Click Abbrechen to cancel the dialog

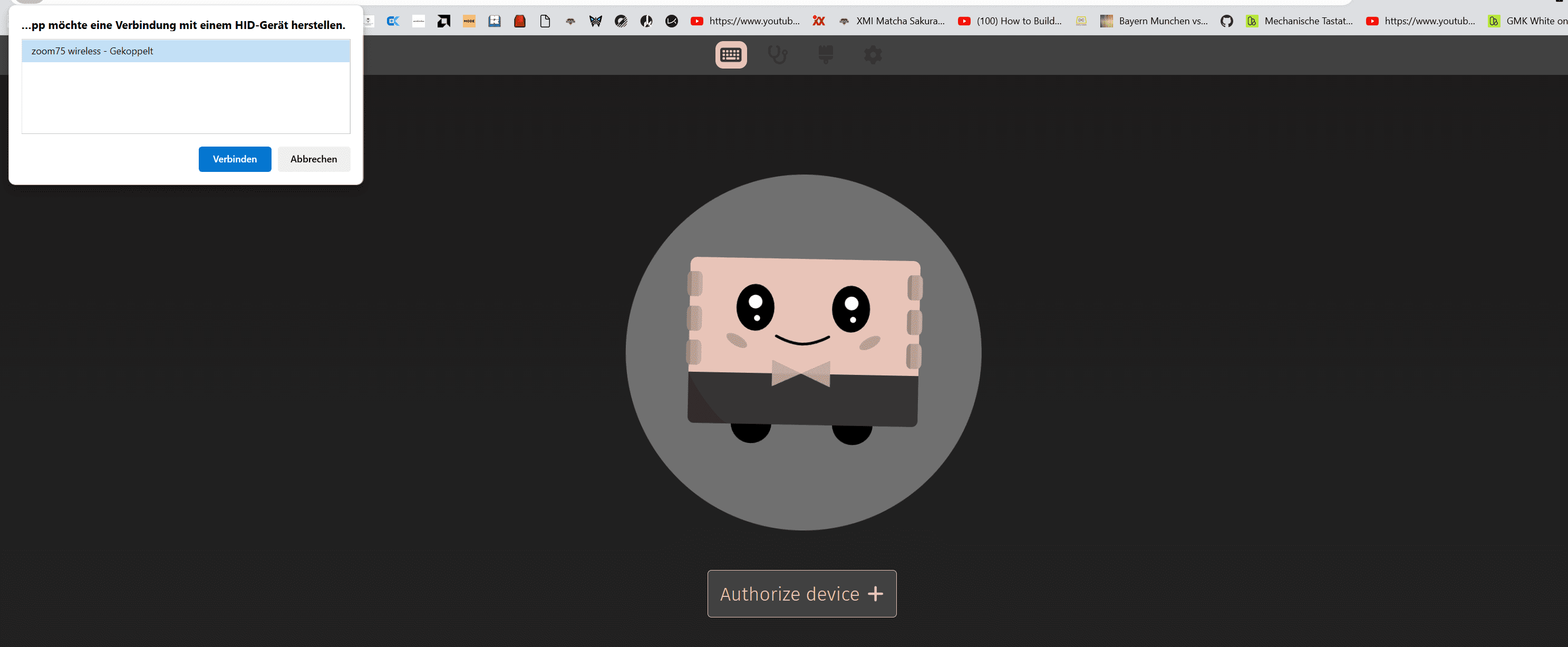click(314, 159)
